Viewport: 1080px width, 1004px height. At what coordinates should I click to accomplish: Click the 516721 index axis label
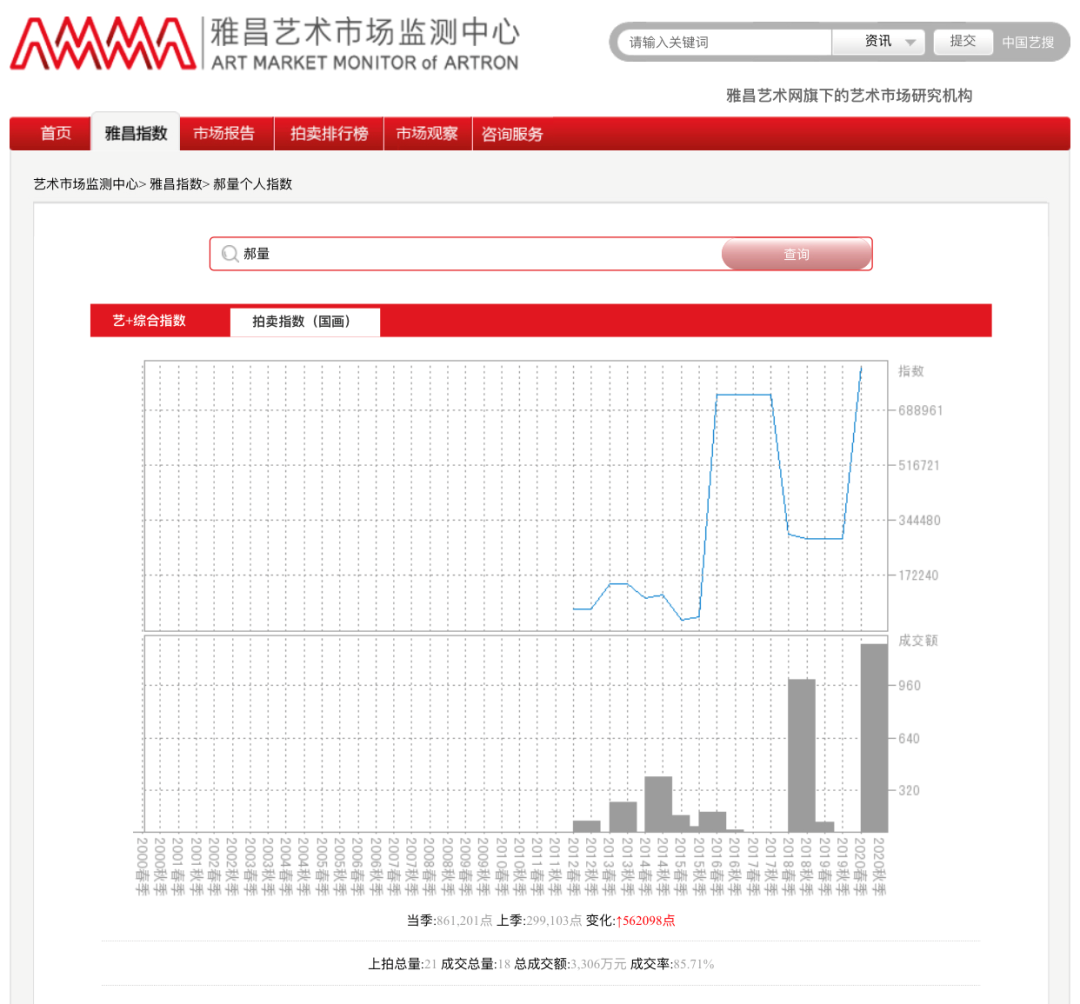(x=919, y=466)
